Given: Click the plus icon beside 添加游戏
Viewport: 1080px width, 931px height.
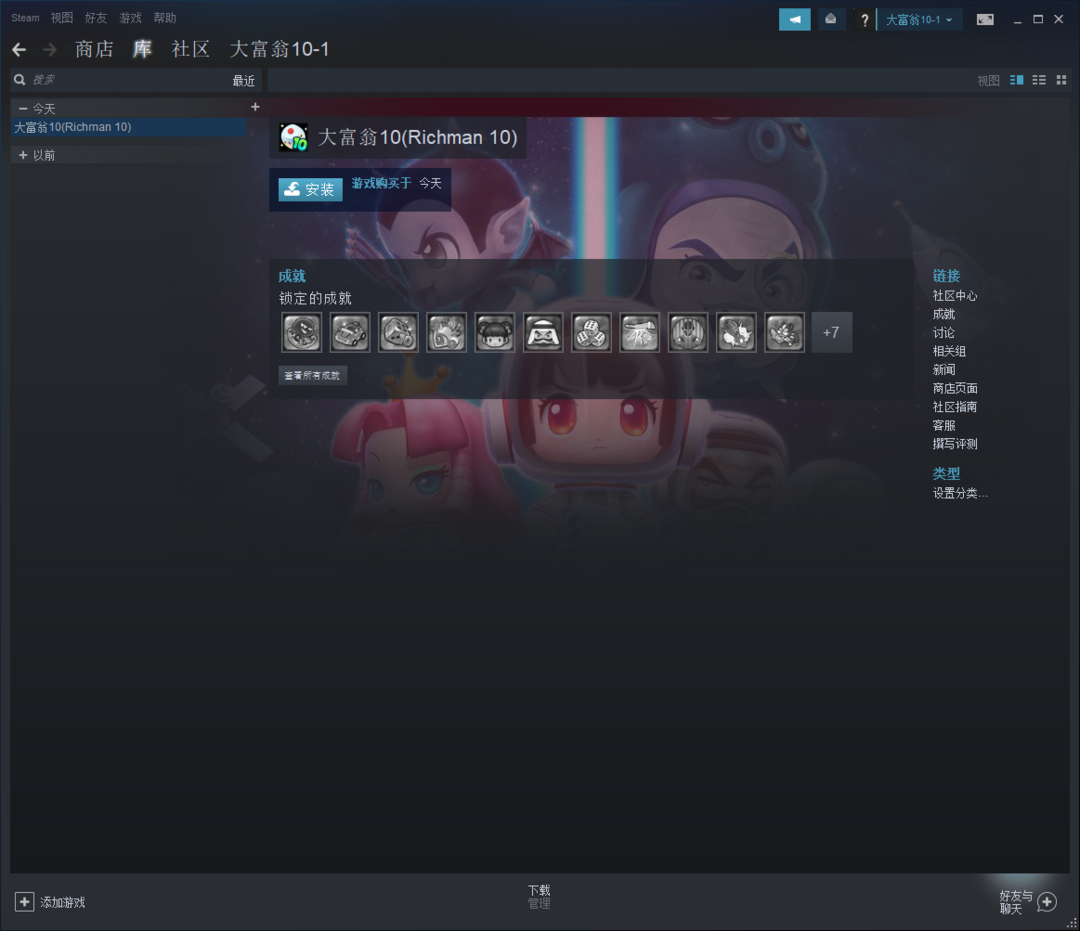Looking at the screenshot, I should coord(24,902).
